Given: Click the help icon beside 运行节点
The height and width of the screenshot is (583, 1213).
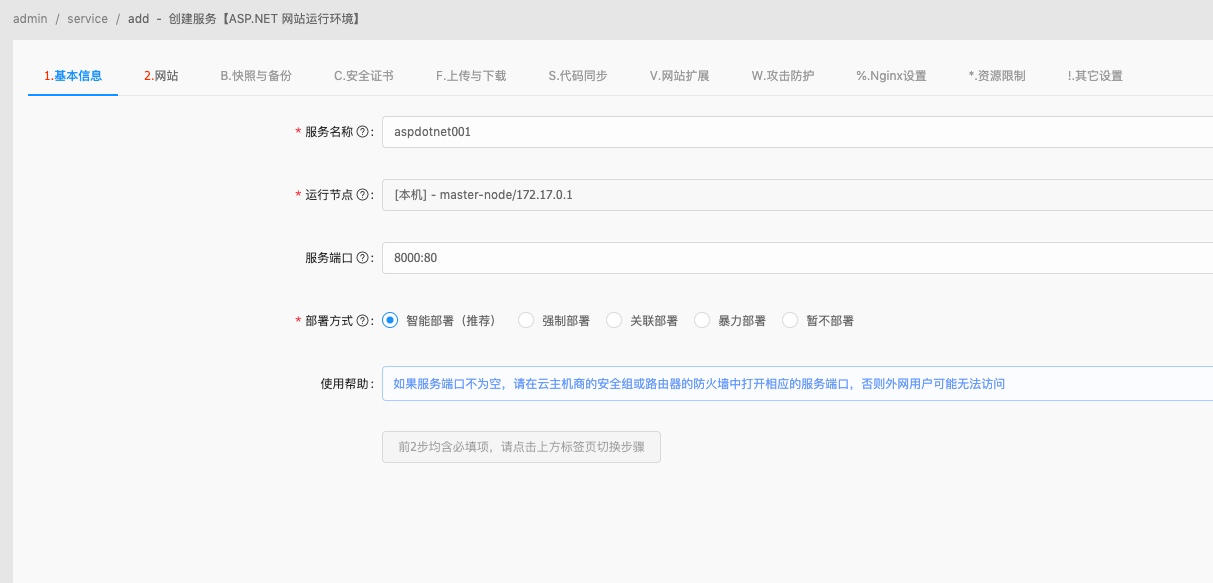Looking at the screenshot, I should click(x=361, y=193).
